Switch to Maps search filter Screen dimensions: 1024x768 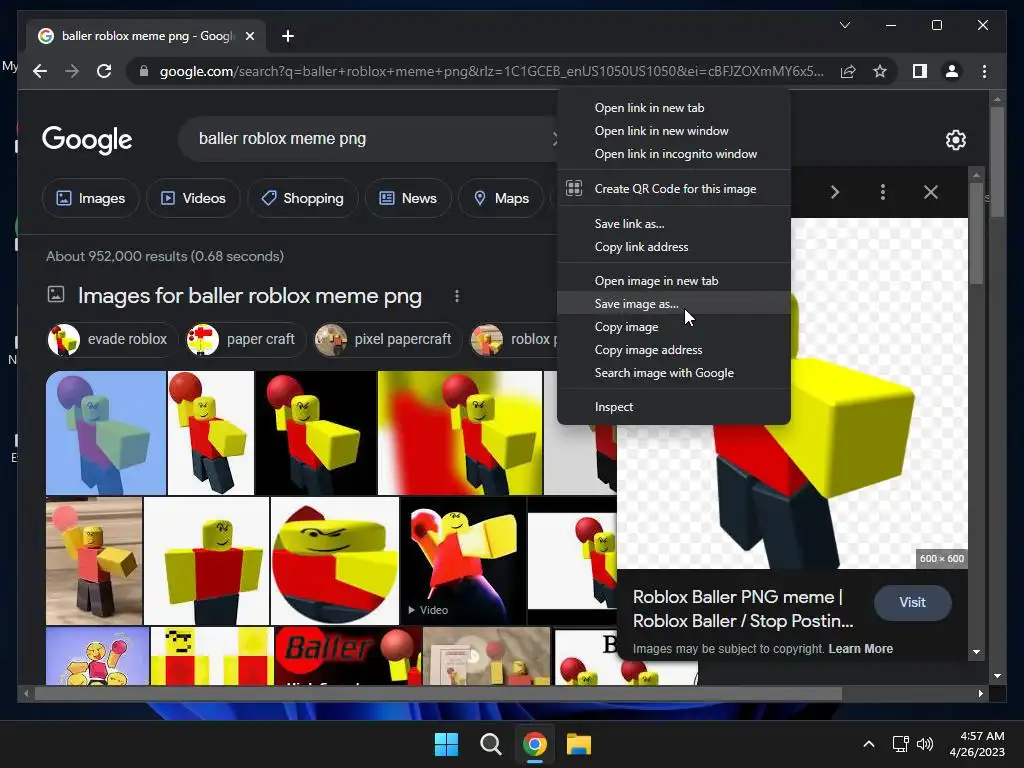(x=501, y=198)
